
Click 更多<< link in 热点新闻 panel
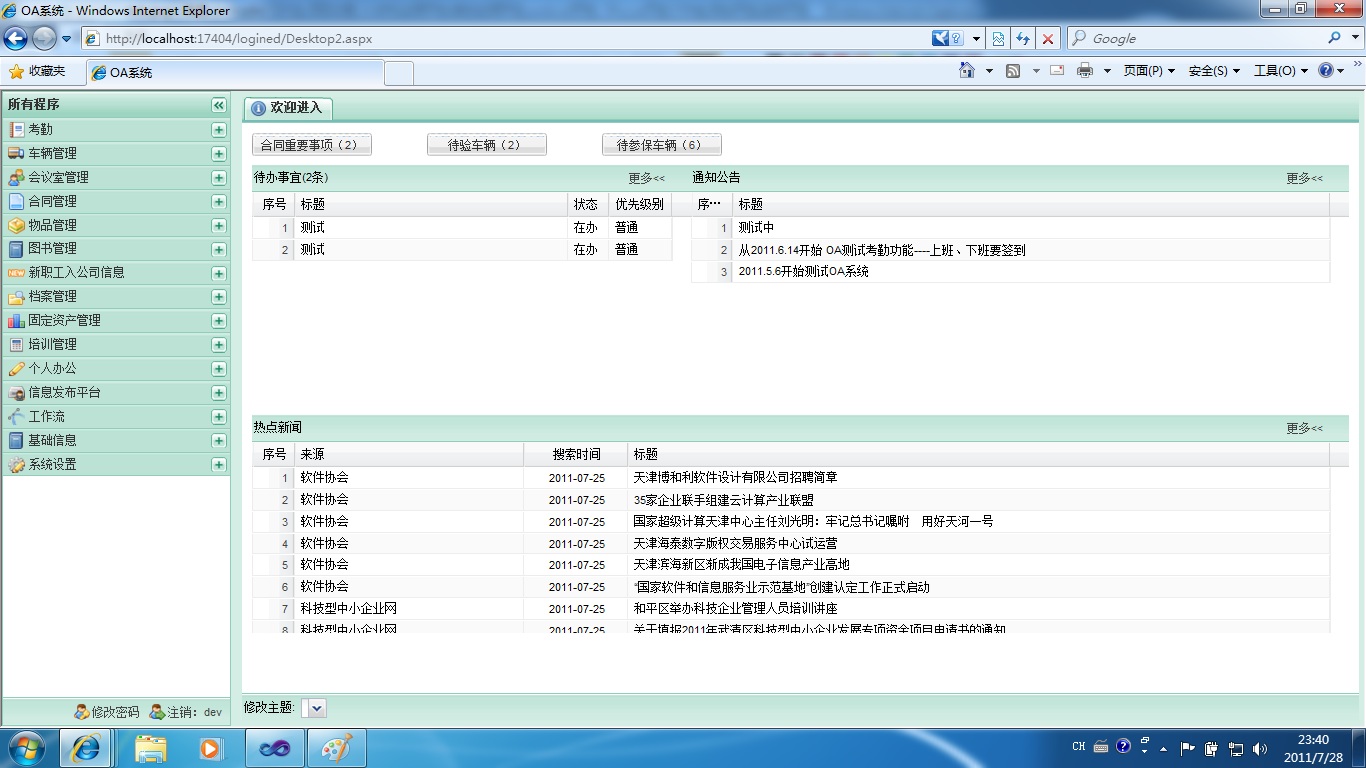[1304, 428]
